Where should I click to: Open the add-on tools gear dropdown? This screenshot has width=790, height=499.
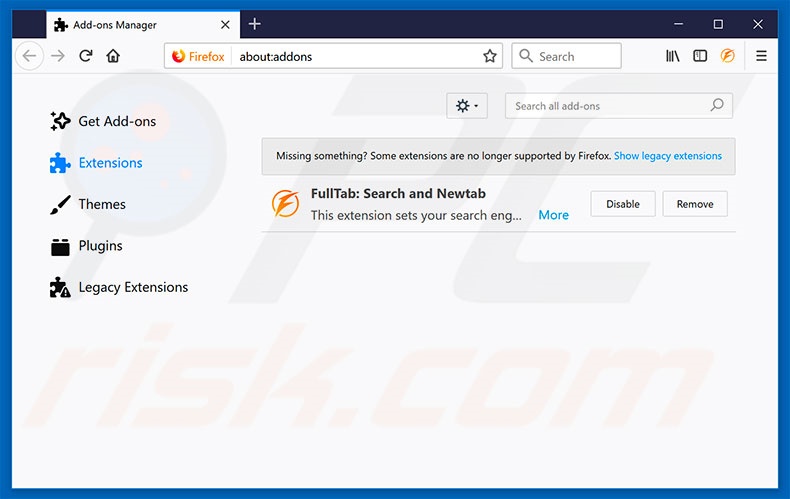pyautogui.click(x=467, y=106)
